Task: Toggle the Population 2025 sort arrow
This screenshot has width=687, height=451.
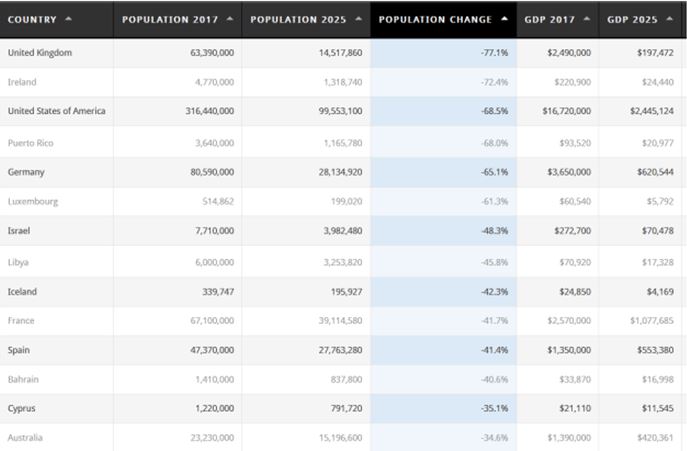Action: tap(359, 19)
